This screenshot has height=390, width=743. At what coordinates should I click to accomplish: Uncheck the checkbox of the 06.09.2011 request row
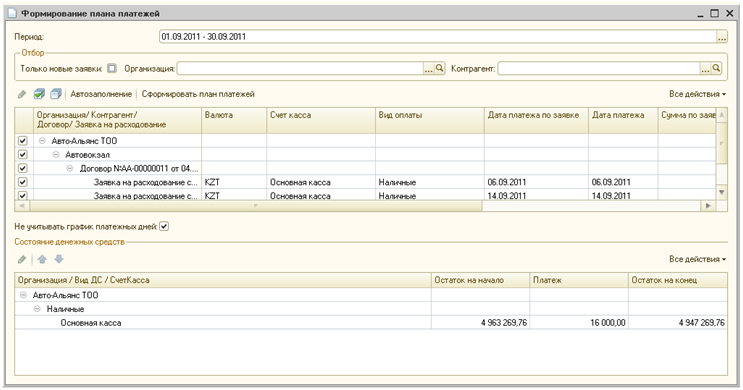click(x=23, y=182)
